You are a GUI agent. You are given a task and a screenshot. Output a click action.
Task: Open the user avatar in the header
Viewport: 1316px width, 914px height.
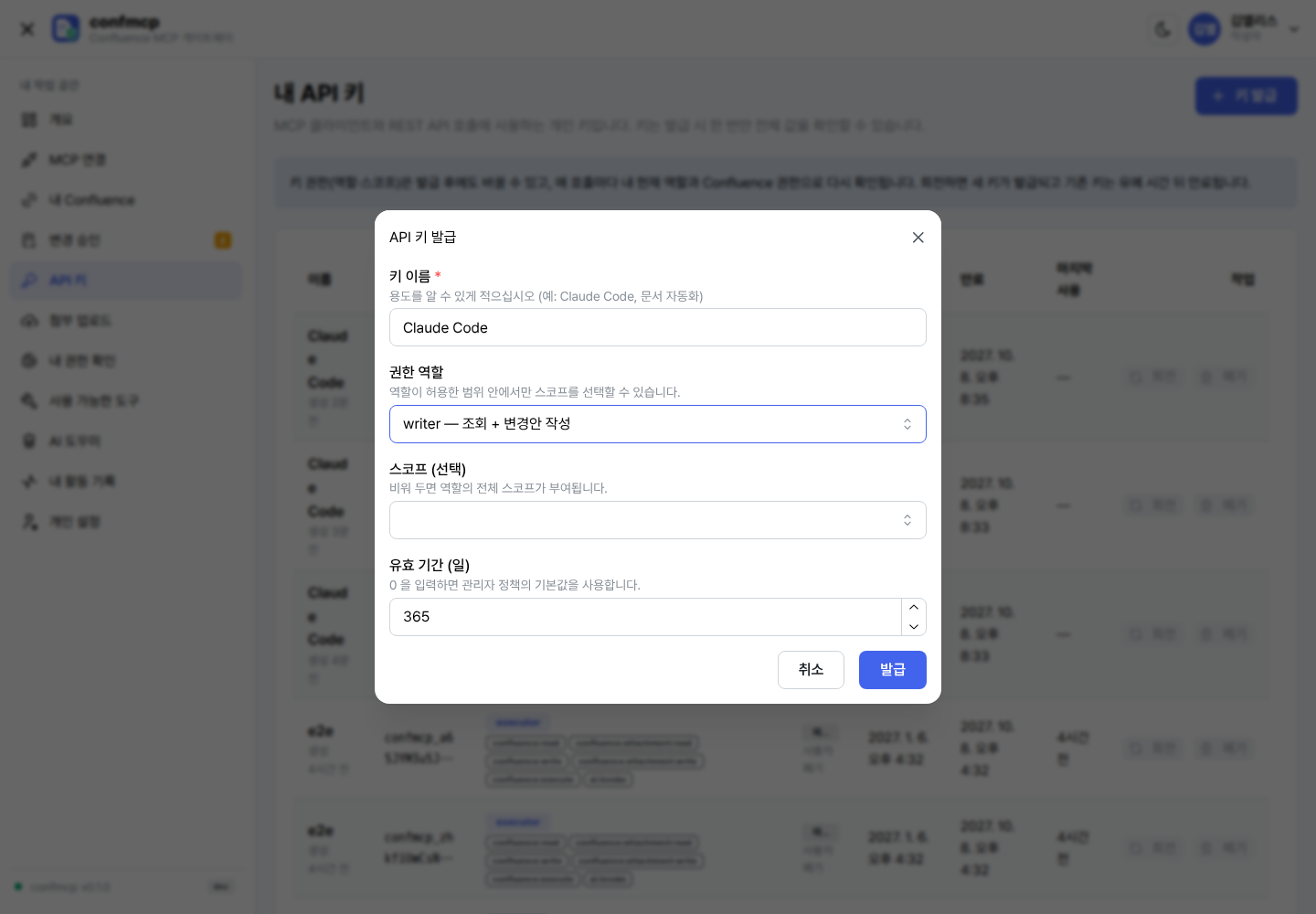[x=1205, y=29]
